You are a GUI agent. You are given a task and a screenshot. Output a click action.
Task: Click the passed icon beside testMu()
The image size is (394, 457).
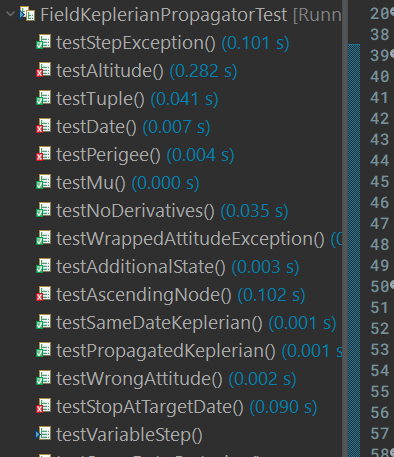coord(44,182)
